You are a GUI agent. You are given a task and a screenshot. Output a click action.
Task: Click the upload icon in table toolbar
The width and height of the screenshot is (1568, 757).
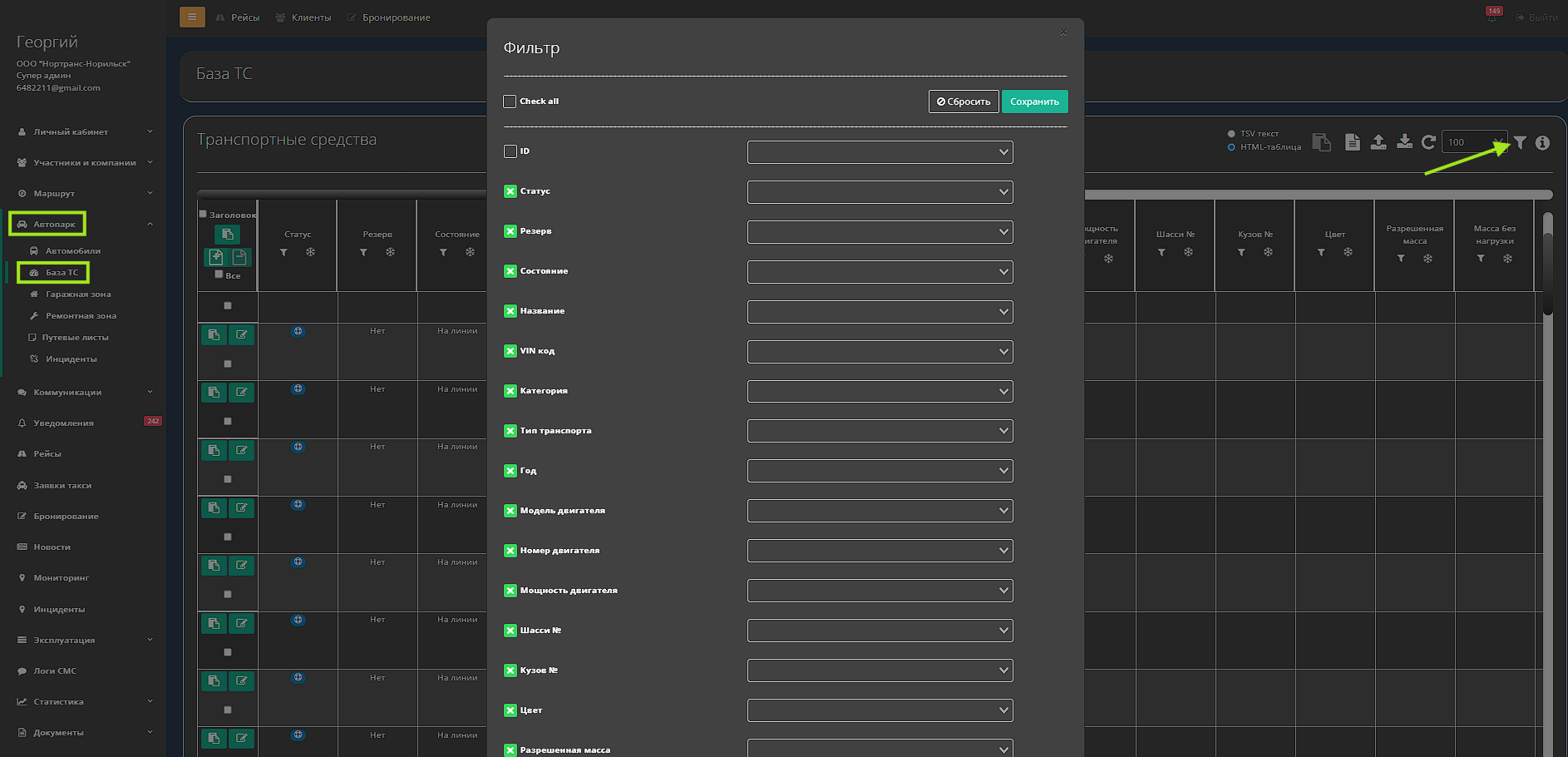[1378, 142]
